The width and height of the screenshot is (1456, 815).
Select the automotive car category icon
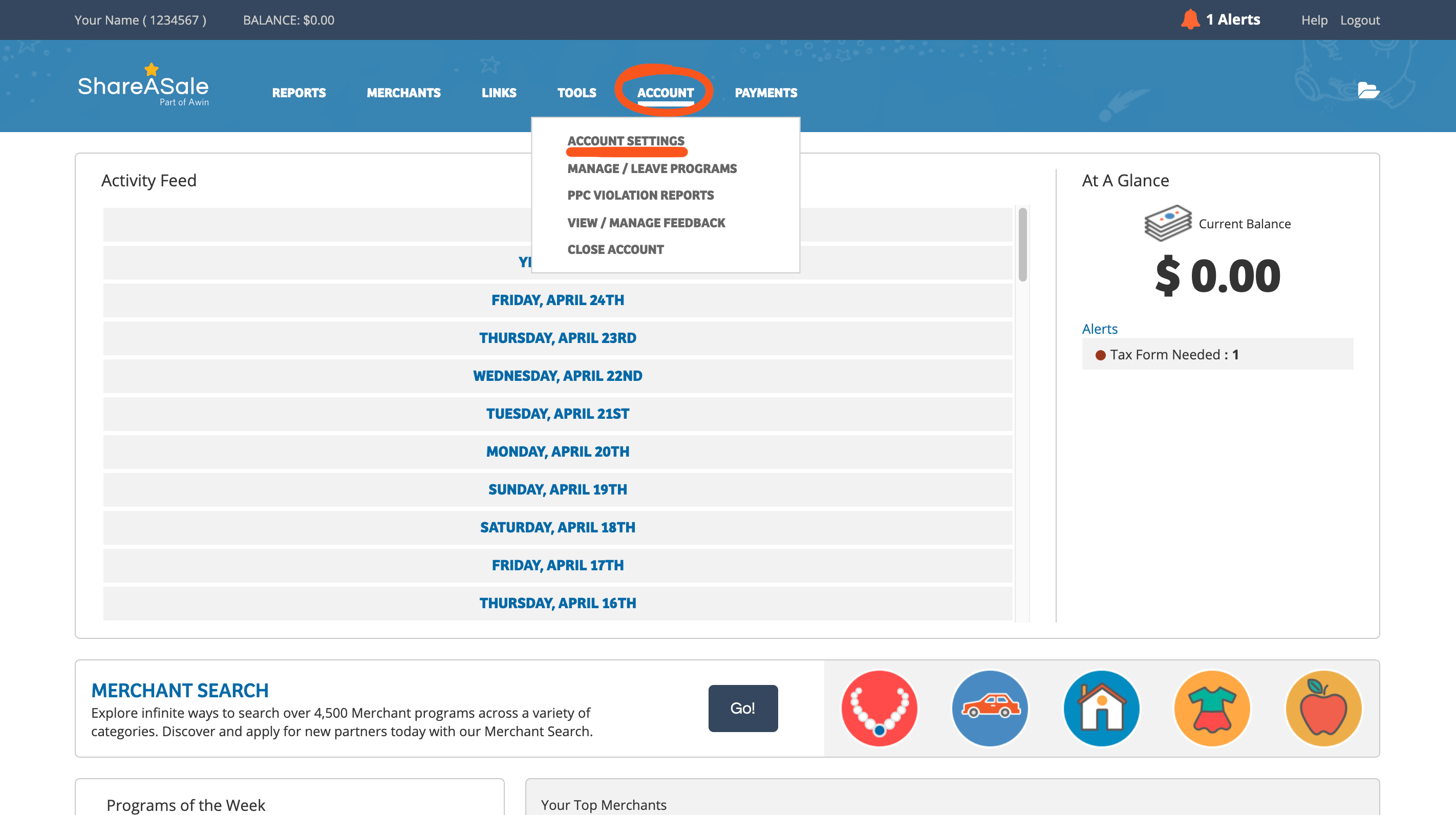tap(990, 708)
